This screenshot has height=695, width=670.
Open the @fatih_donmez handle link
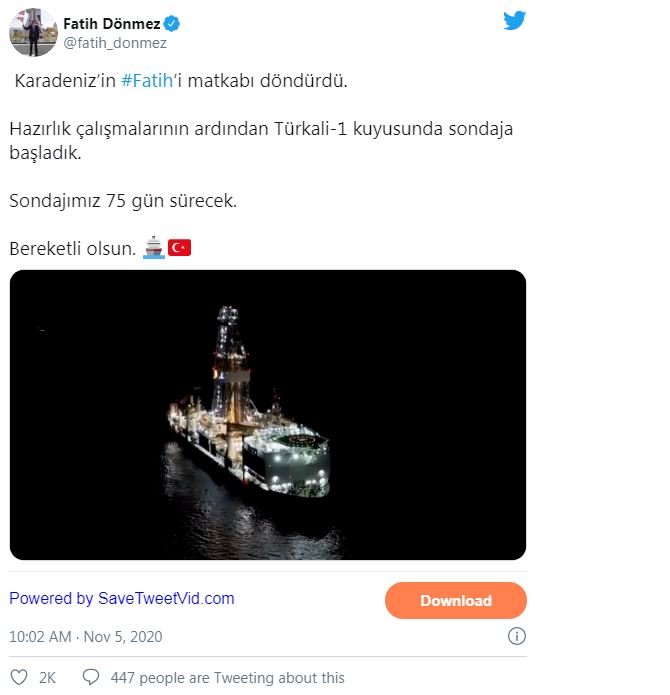[x=115, y=43]
